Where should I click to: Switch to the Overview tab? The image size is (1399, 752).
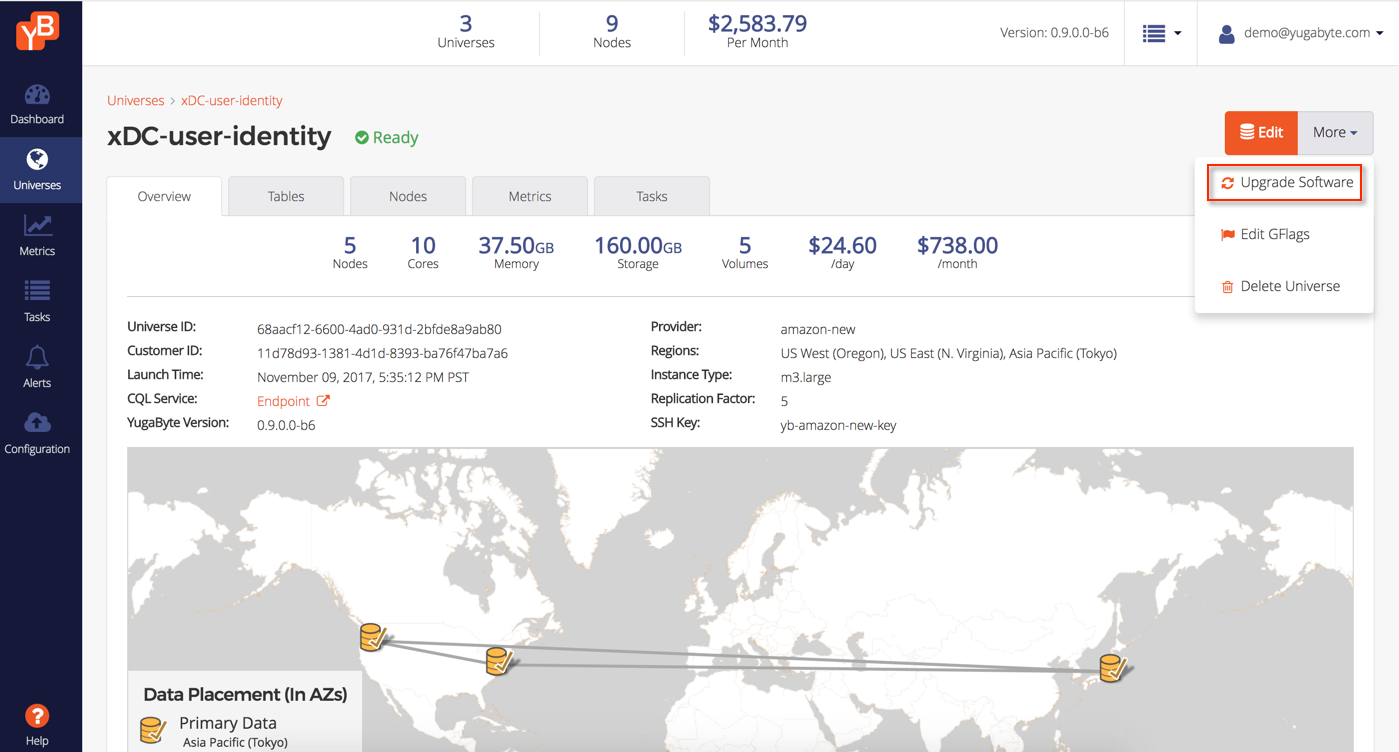coord(164,196)
